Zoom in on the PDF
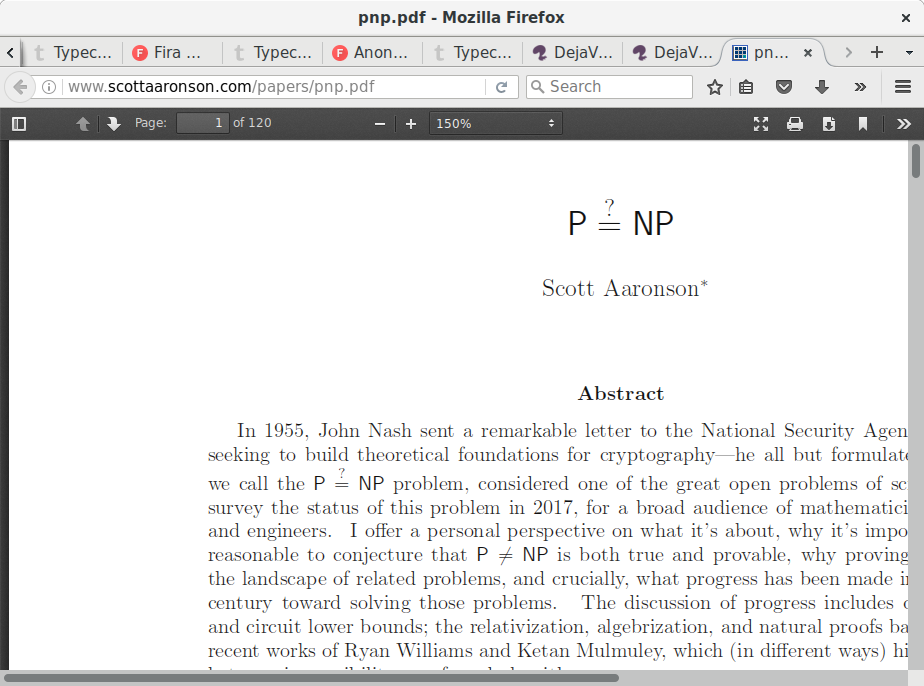The image size is (924, 686). (411, 124)
